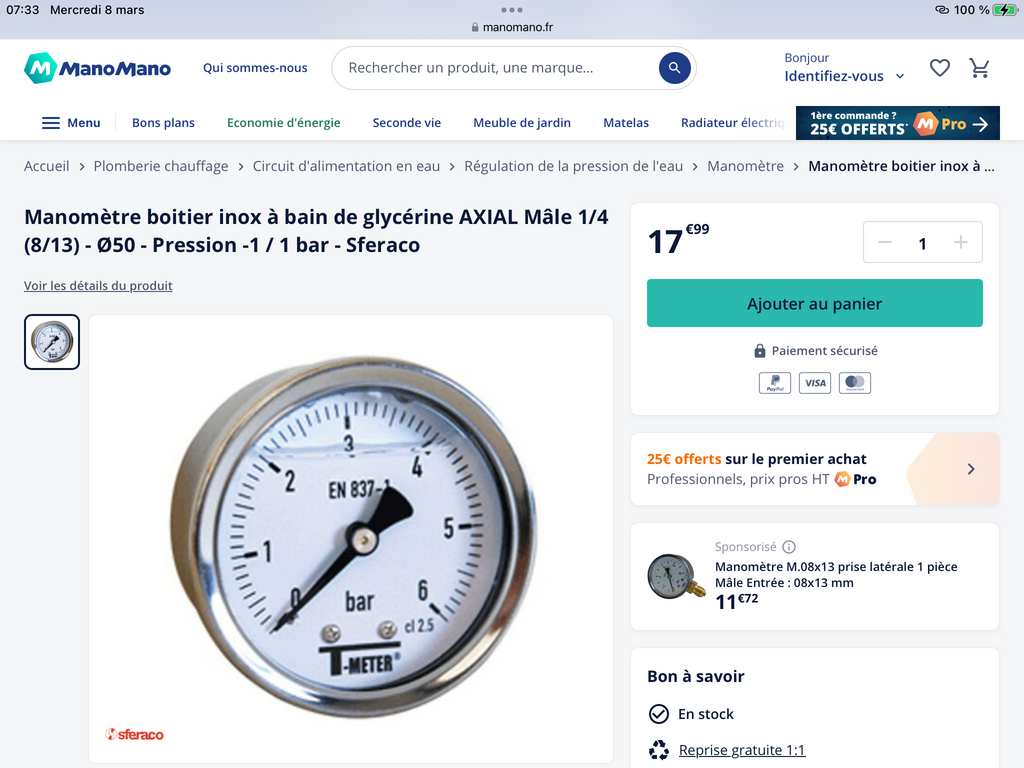Image resolution: width=1024 pixels, height=768 pixels.
Task: Open the Bons plans menu item
Action: tap(163, 123)
